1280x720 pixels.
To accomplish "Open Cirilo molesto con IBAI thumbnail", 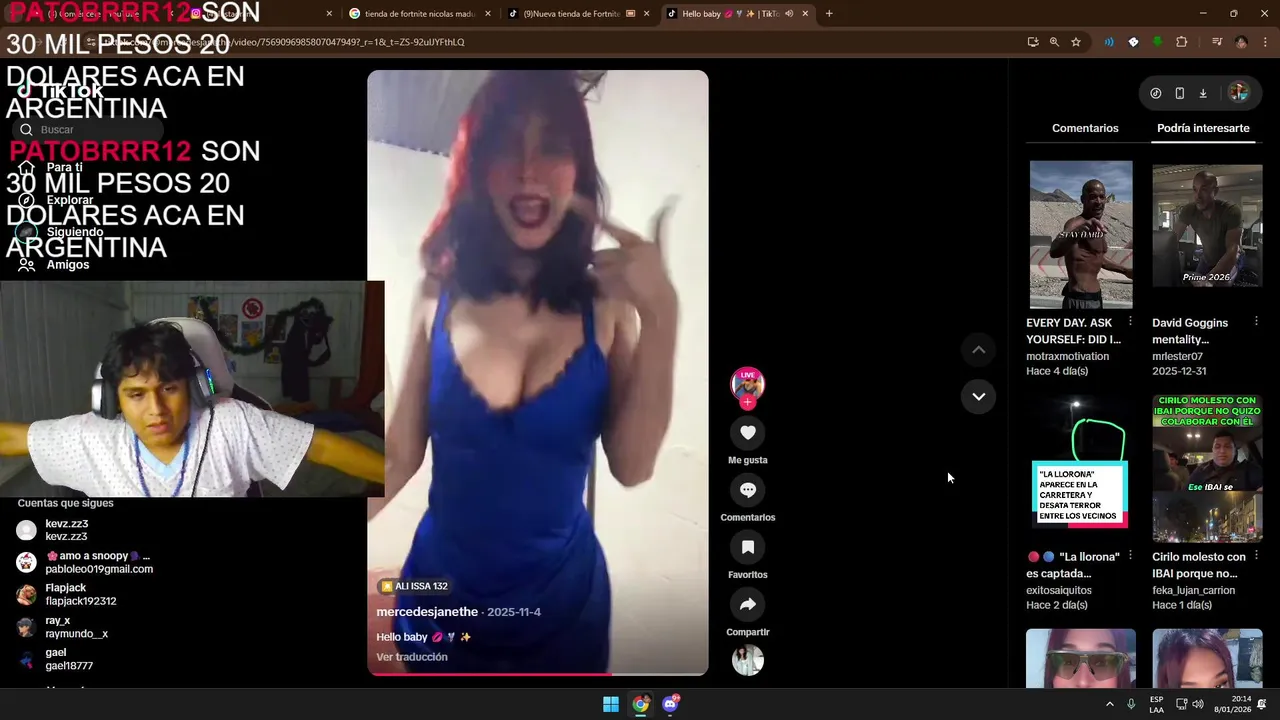I will (x=1207, y=468).
